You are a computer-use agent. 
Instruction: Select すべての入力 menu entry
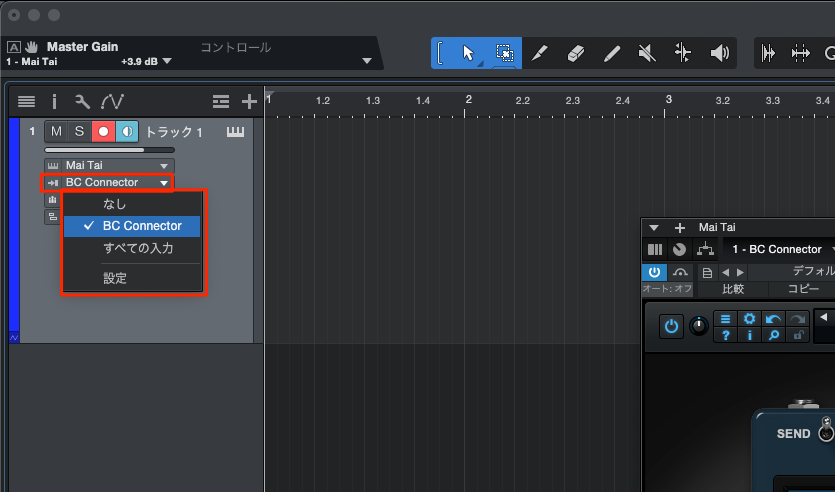pyautogui.click(x=132, y=248)
